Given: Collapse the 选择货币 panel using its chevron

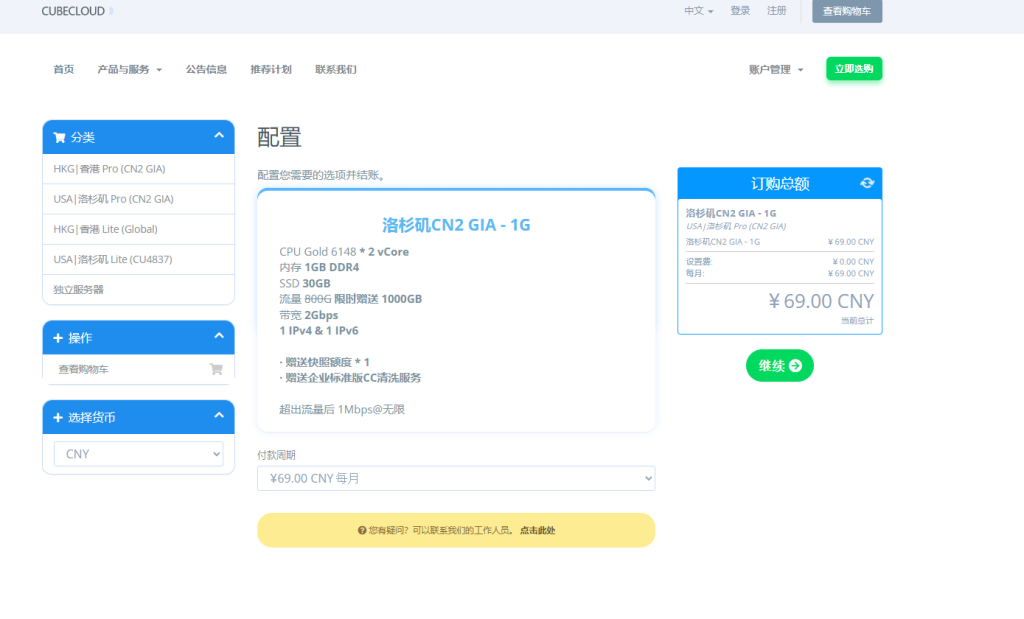Looking at the screenshot, I should (219, 416).
